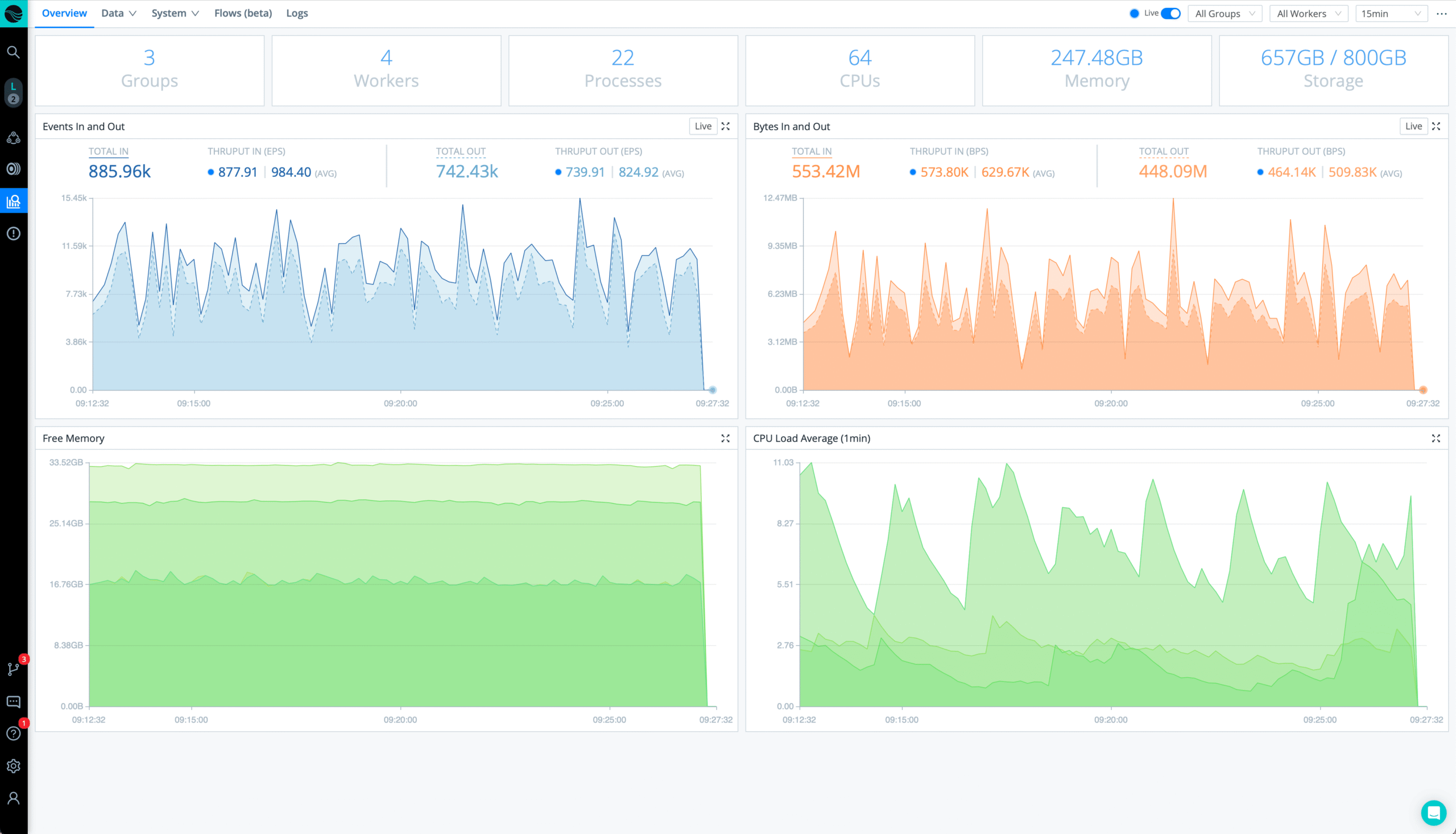1456x834 pixels.
Task: Open the Data menu
Action: tap(118, 13)
